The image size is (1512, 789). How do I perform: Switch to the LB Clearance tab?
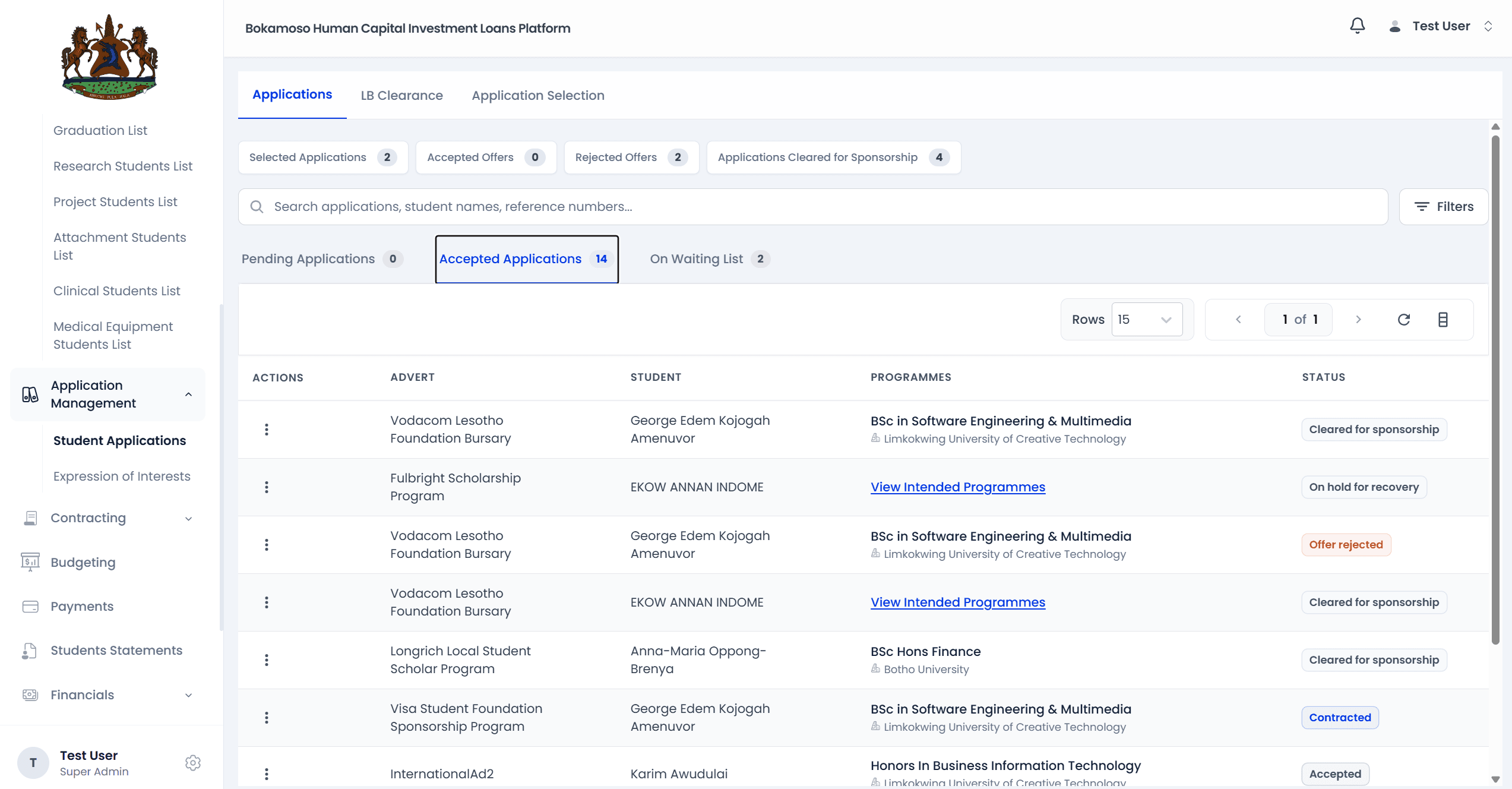[x=402, y=96]
